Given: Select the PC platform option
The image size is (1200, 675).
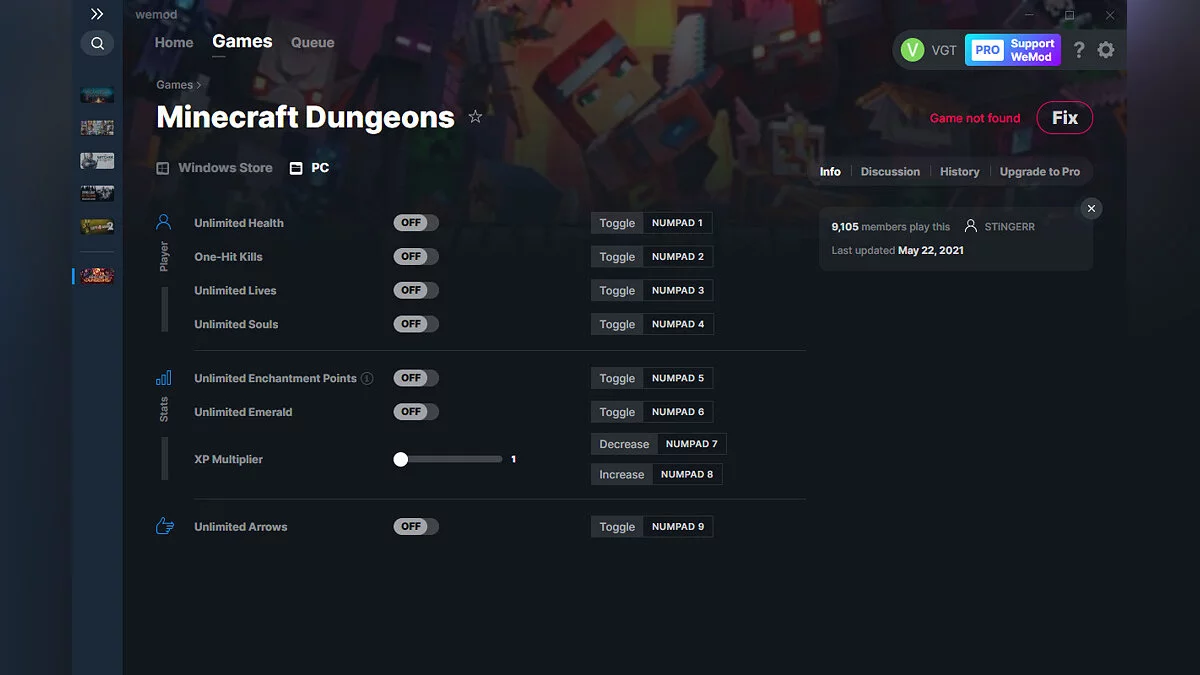Looking at the screenshot, I should tap(309, 168).
